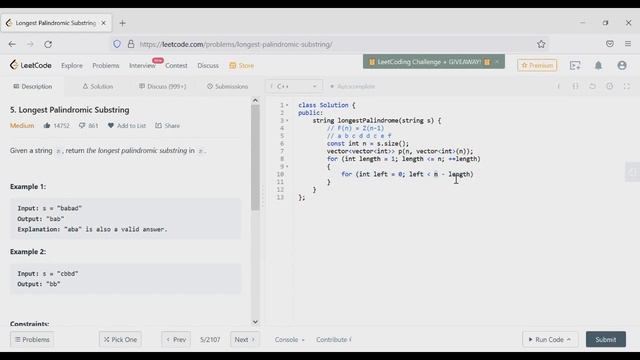Toggle the Autocomplete indicator
Screen dimensions: 640x360
pos(352,87)
